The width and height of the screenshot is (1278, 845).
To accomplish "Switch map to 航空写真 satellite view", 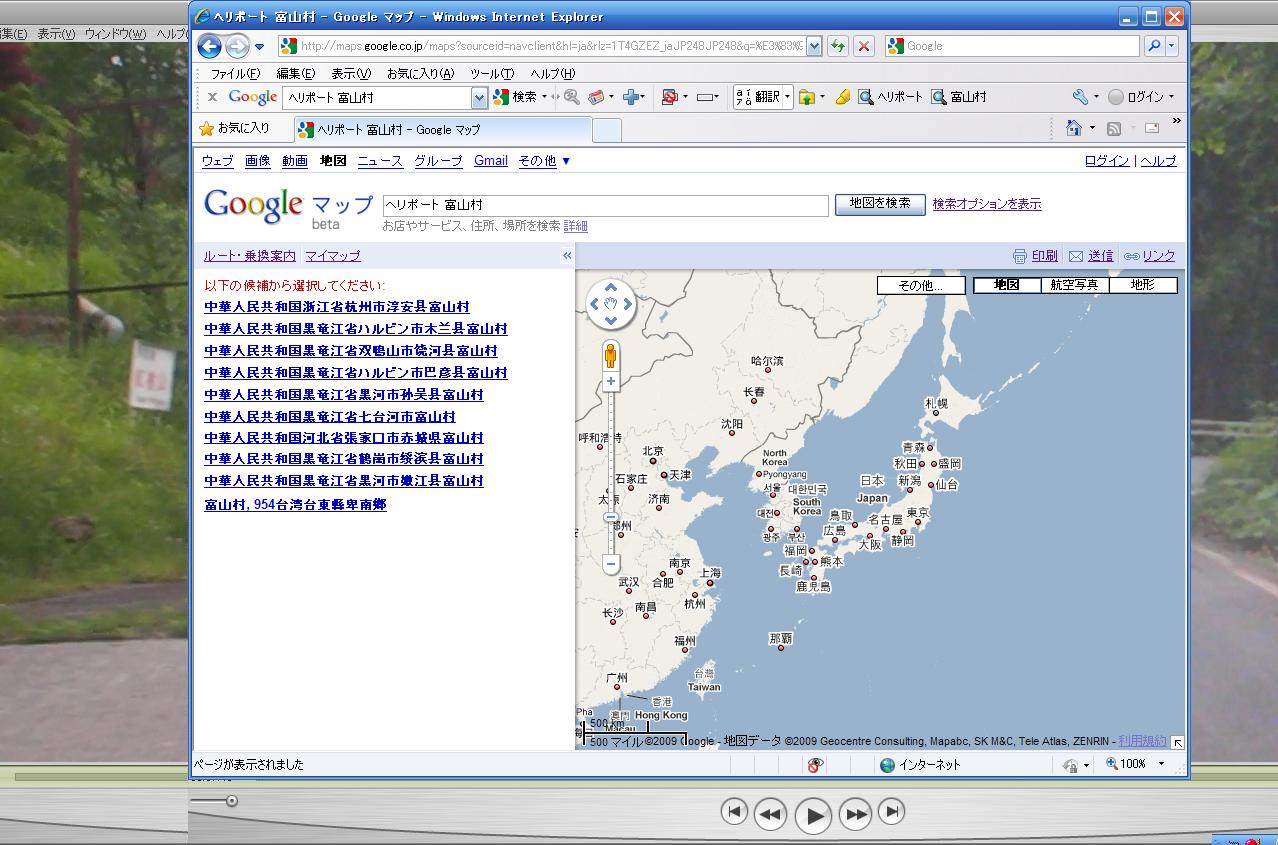I will 1074,285.
